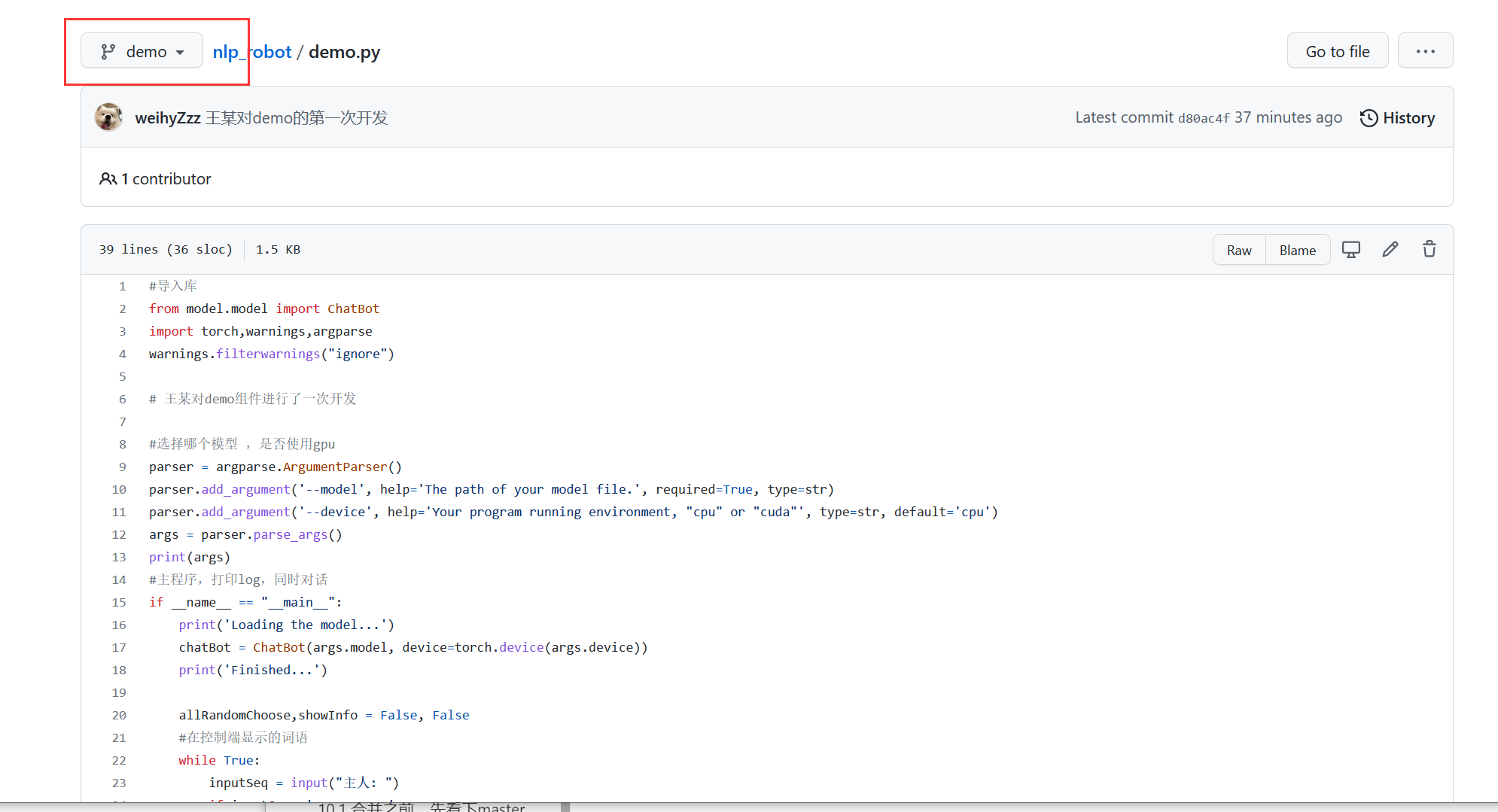Viewport: 1498px width, 812px height.
Task: Open the Raw file view
Action: 1238,250
